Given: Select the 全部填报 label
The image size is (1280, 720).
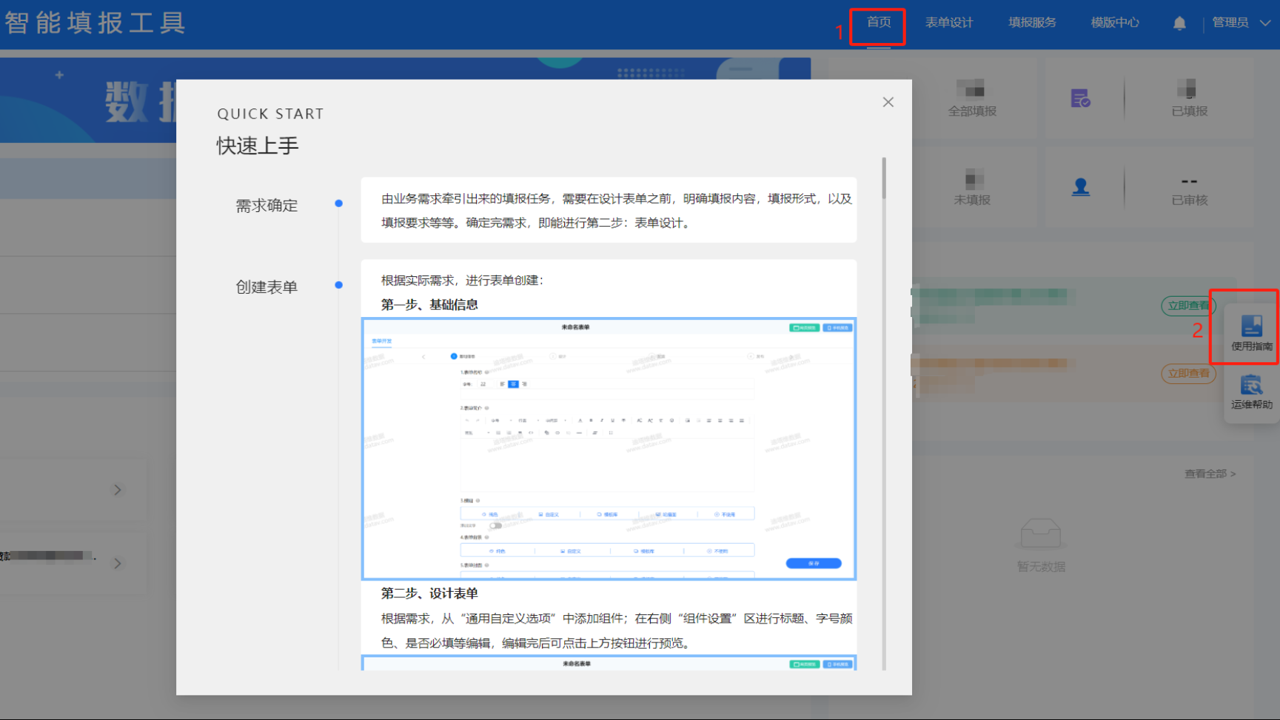Looking at the screenshot, I should [x=972, y=111].
